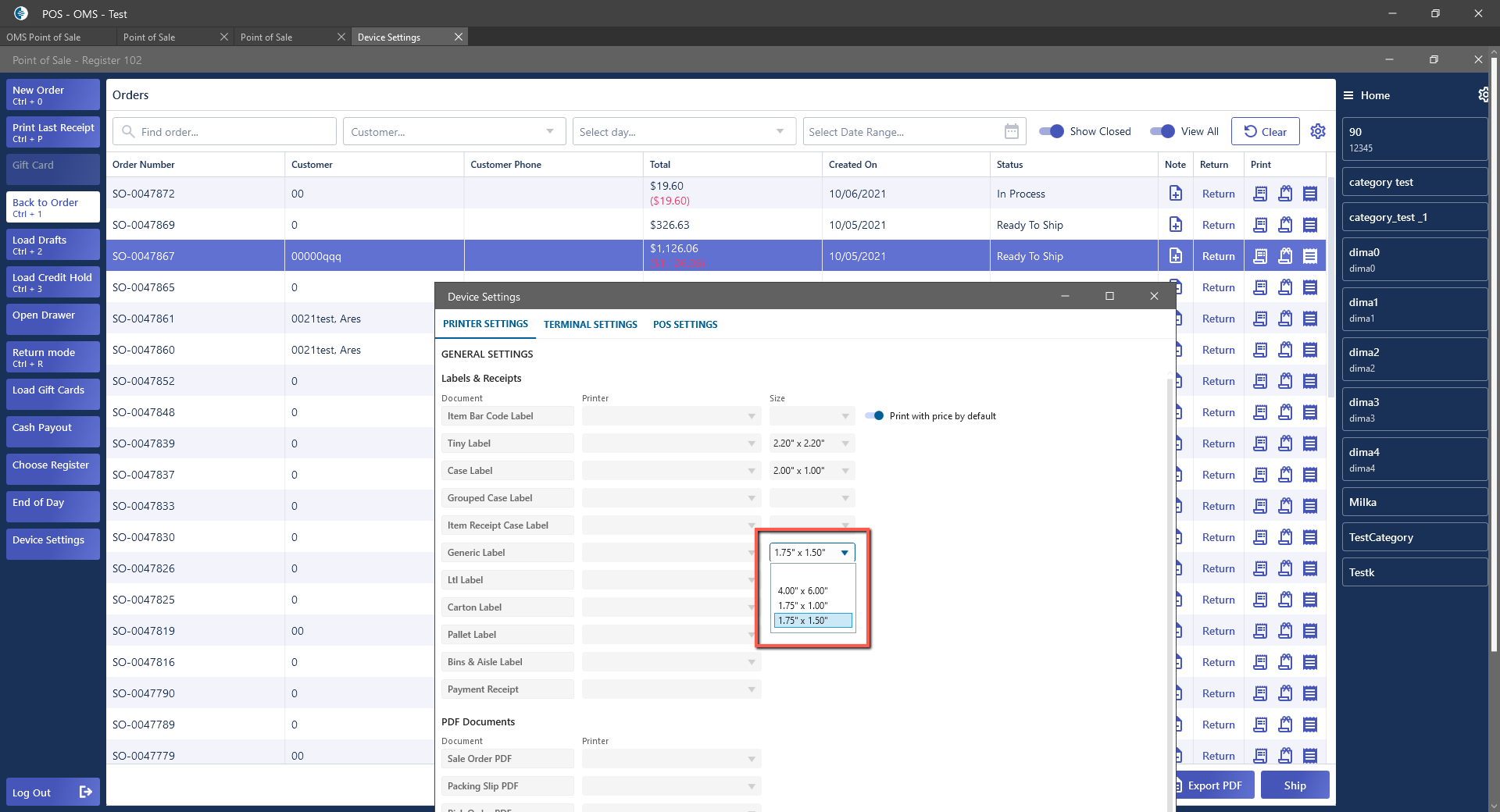1500x812 pixels.
Task: Expand the Customer dropdown filter
Action: (x=550, y=131)
